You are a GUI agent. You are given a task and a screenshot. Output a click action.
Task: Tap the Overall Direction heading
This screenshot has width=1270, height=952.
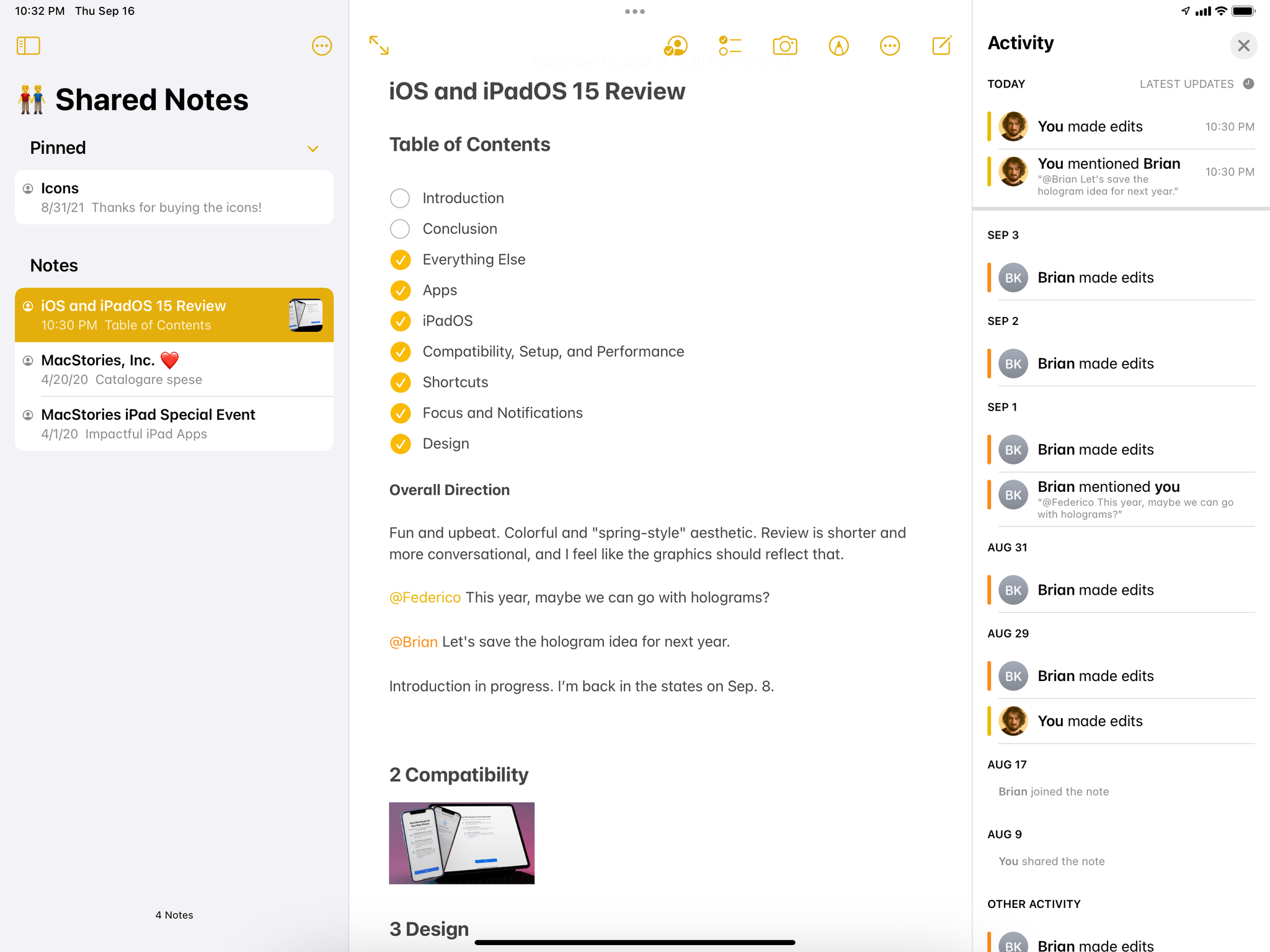coord(449,490)
